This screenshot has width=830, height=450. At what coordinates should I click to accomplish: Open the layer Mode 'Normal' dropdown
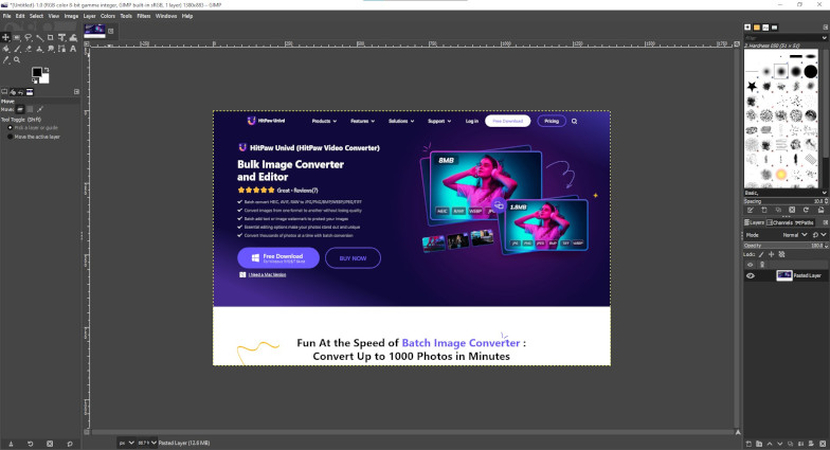(795, 235)
